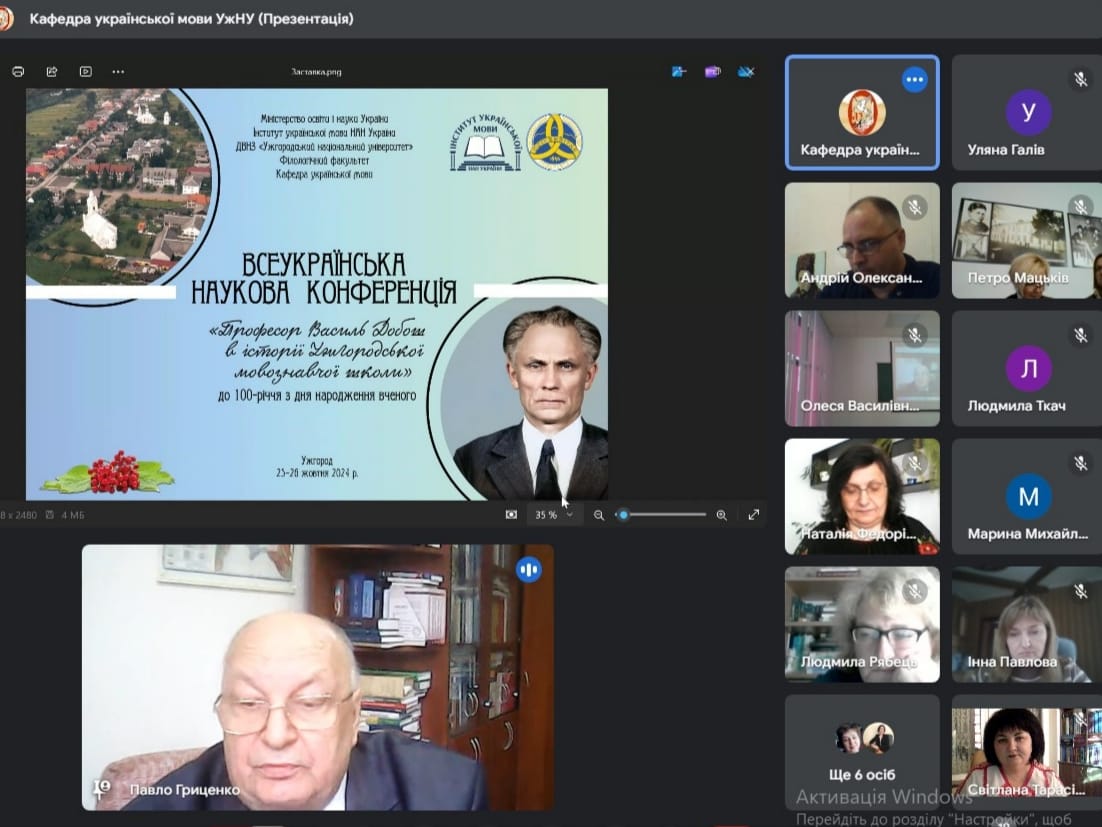This screenshot has height=827, width=1102.
Task: Click the zoom in magnifier icon
Action: [x=722, y=515]
